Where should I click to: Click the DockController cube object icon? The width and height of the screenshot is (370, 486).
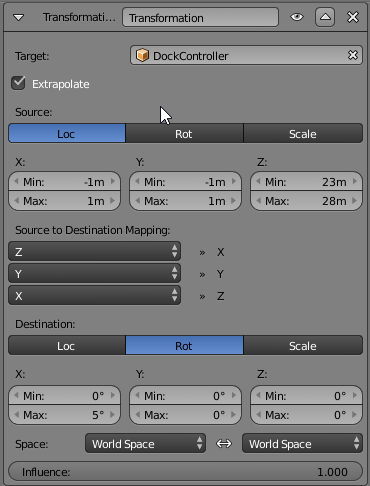[142, 55]
